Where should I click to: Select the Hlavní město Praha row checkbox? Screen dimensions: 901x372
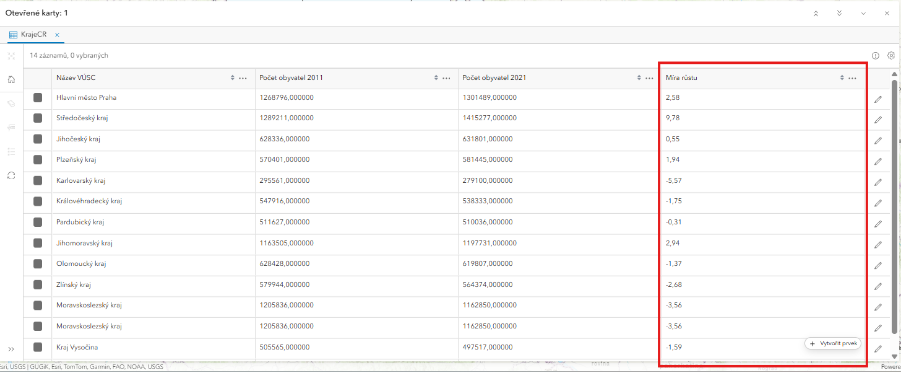38,98
